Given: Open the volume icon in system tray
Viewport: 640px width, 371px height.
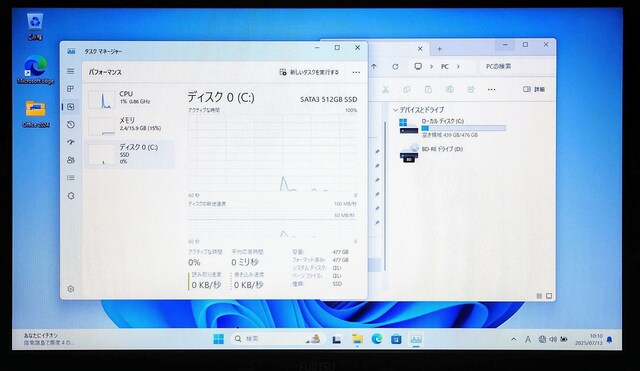Looking at the screenshot, I should coord(553,339).
